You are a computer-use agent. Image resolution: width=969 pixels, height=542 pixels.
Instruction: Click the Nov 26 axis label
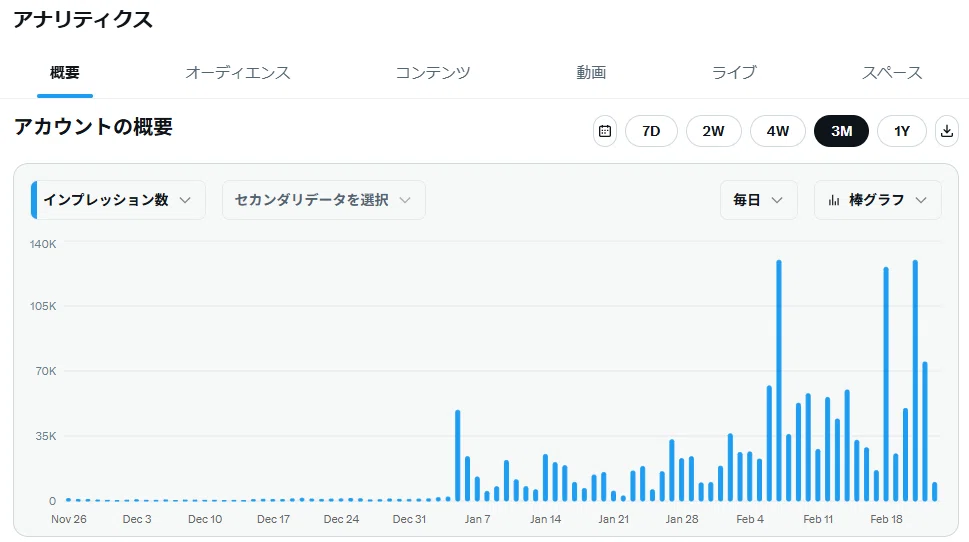[x=69, y=519]
